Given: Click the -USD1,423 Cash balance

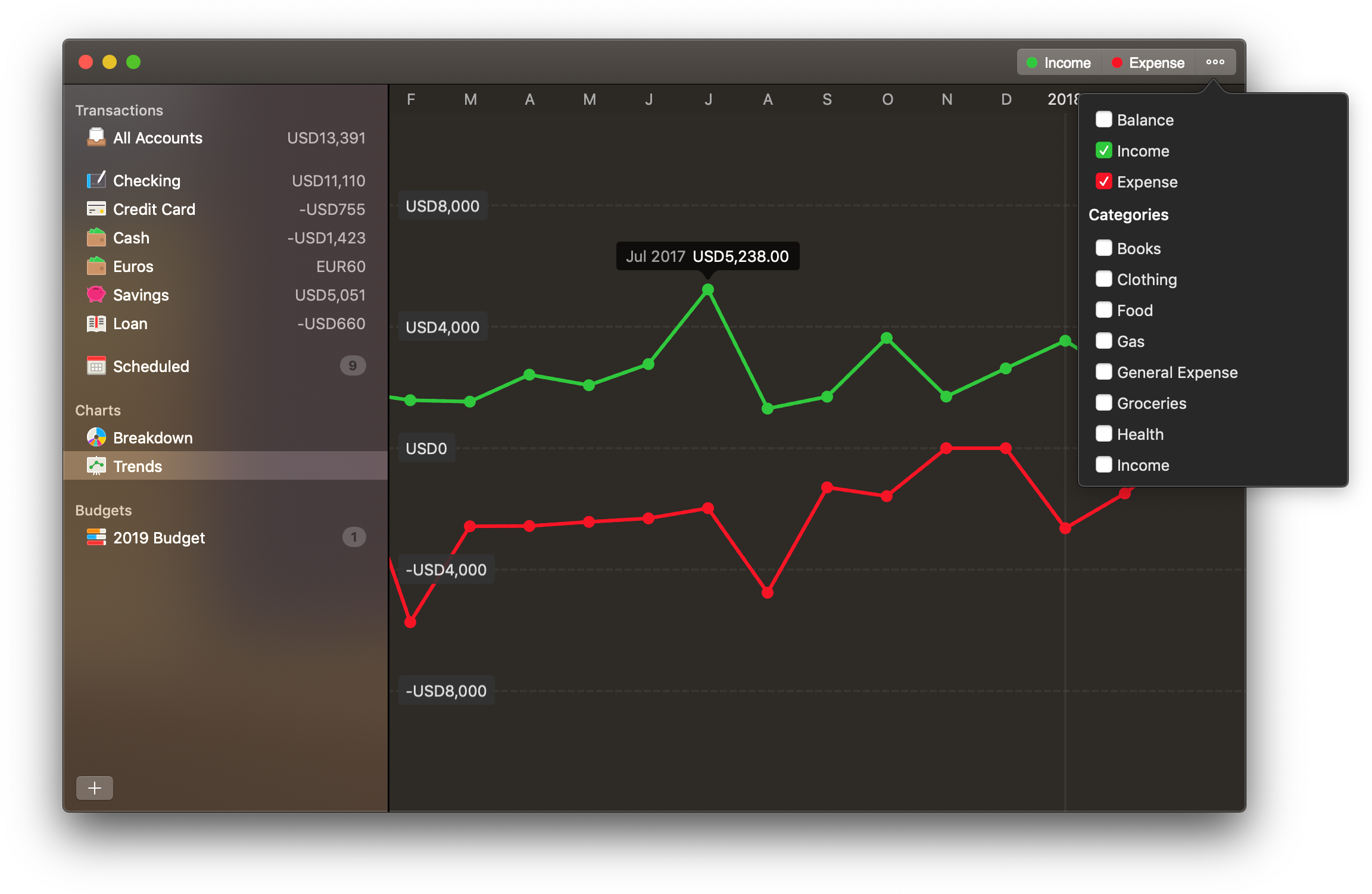Looking at the screenshot, I should tap(326, 237).
